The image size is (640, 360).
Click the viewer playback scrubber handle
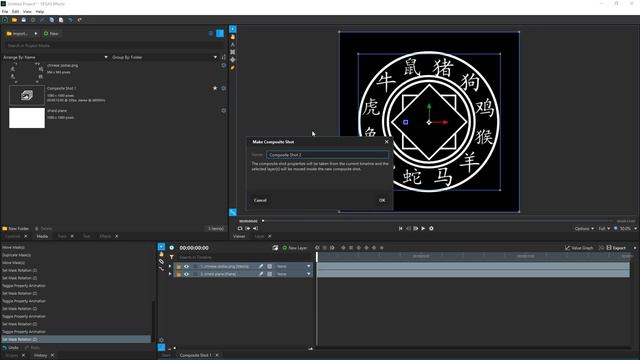tap(263, 221)
